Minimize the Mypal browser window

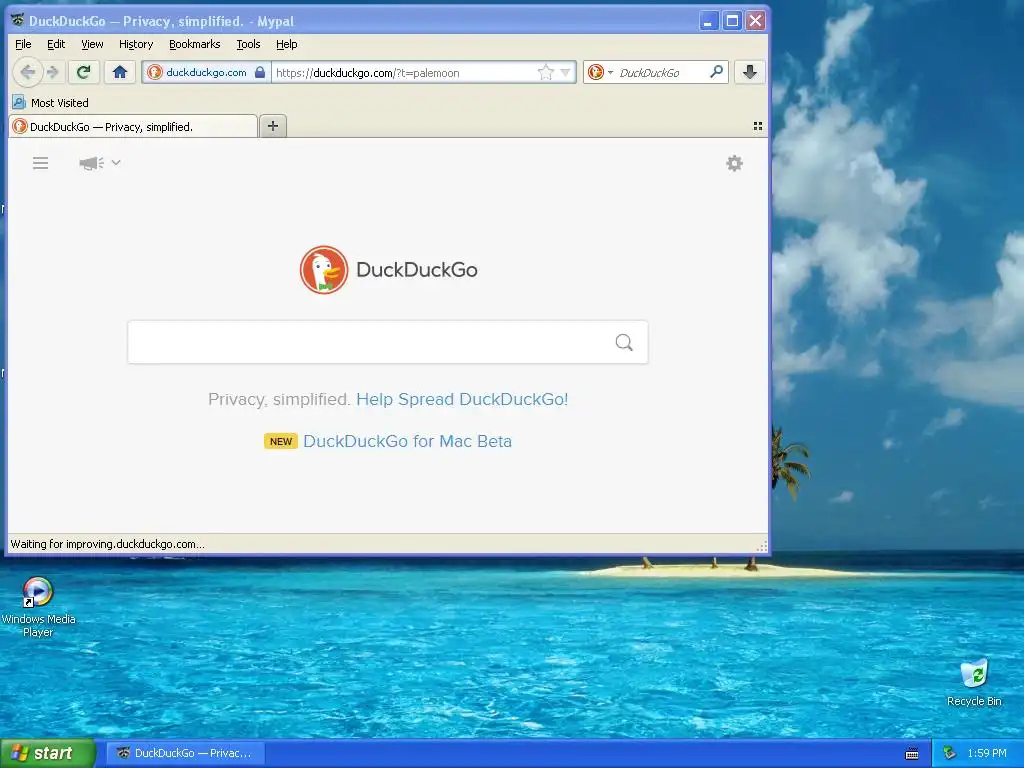point(709,21)
